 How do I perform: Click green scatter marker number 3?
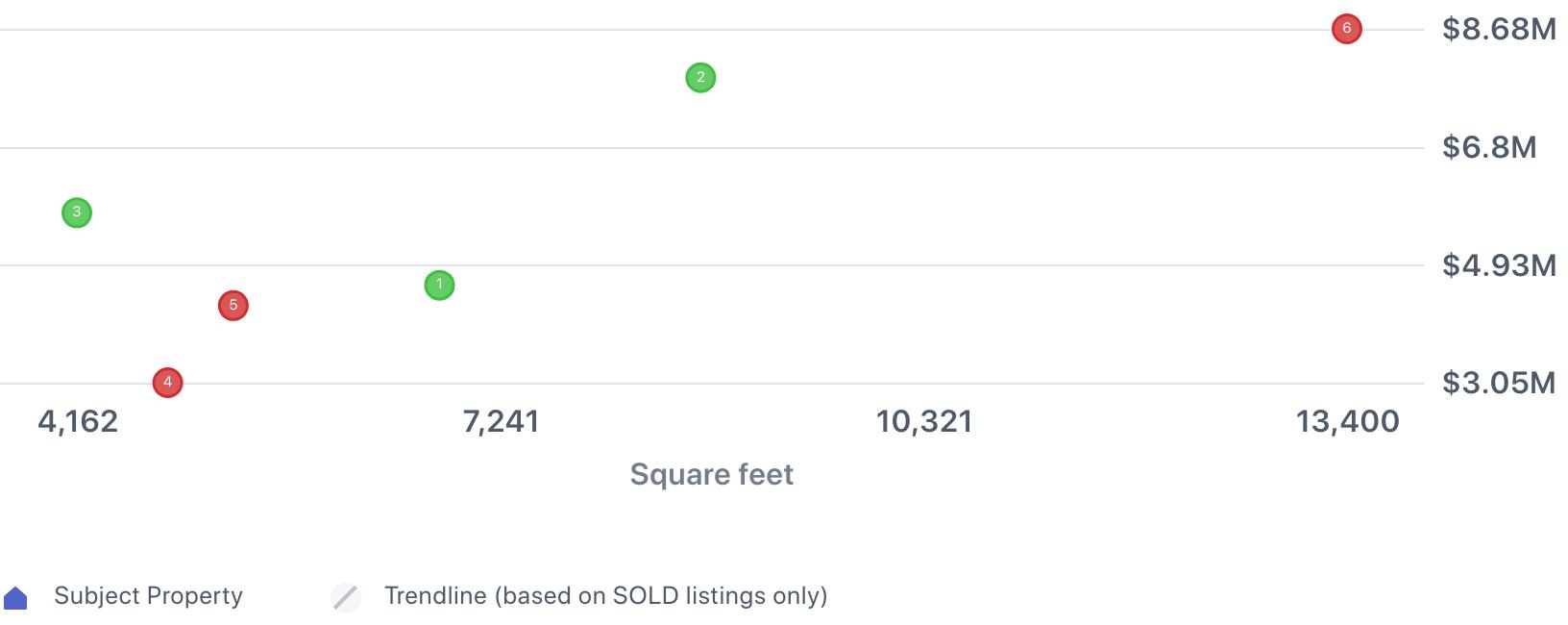point(77,212)
